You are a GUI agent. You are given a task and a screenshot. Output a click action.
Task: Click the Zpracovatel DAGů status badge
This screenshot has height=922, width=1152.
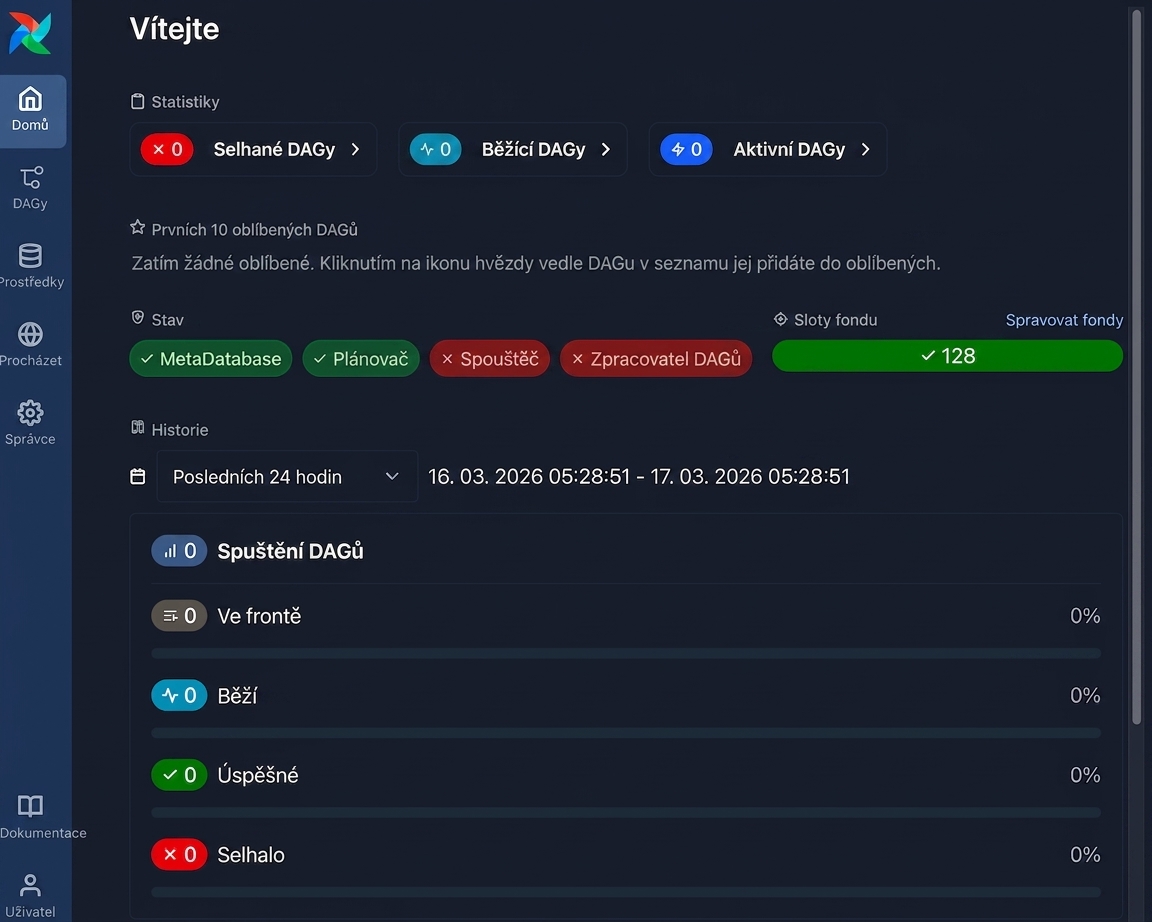click(656, 359)
